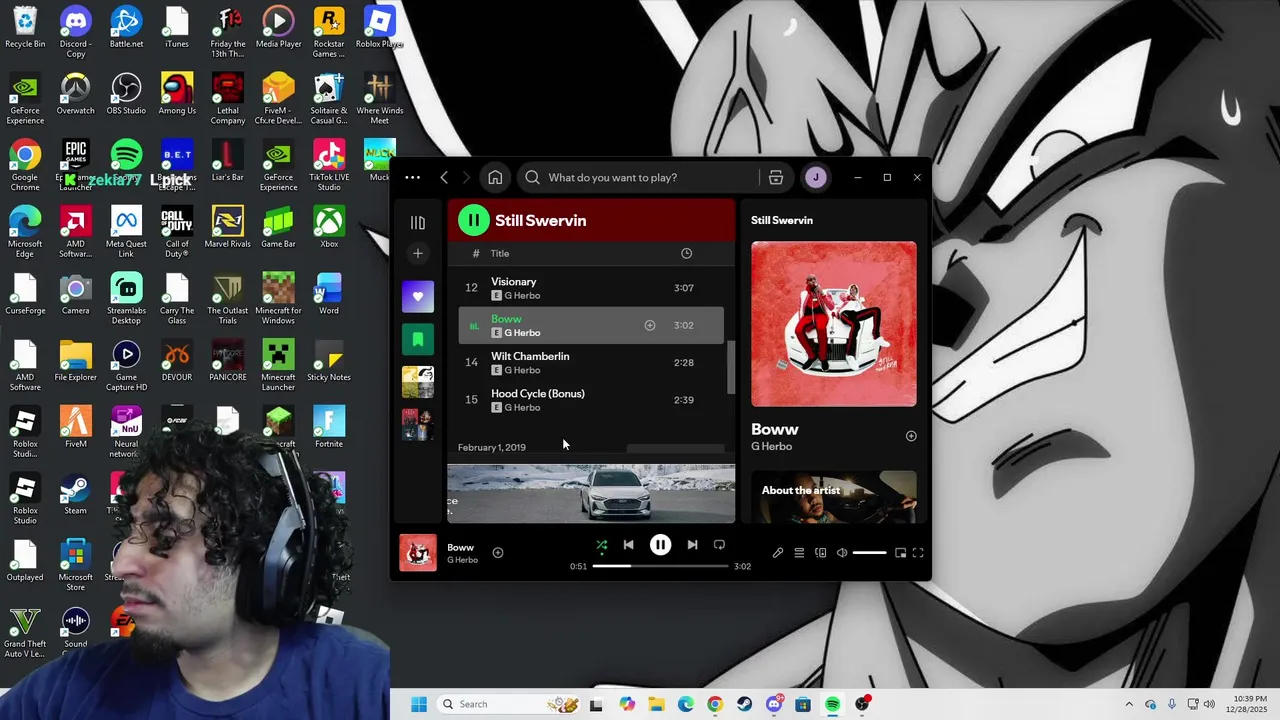Viewport: 1280px width, 720px height.
Task: Create playlist with plus icon in sidebar
Action: 418,253
